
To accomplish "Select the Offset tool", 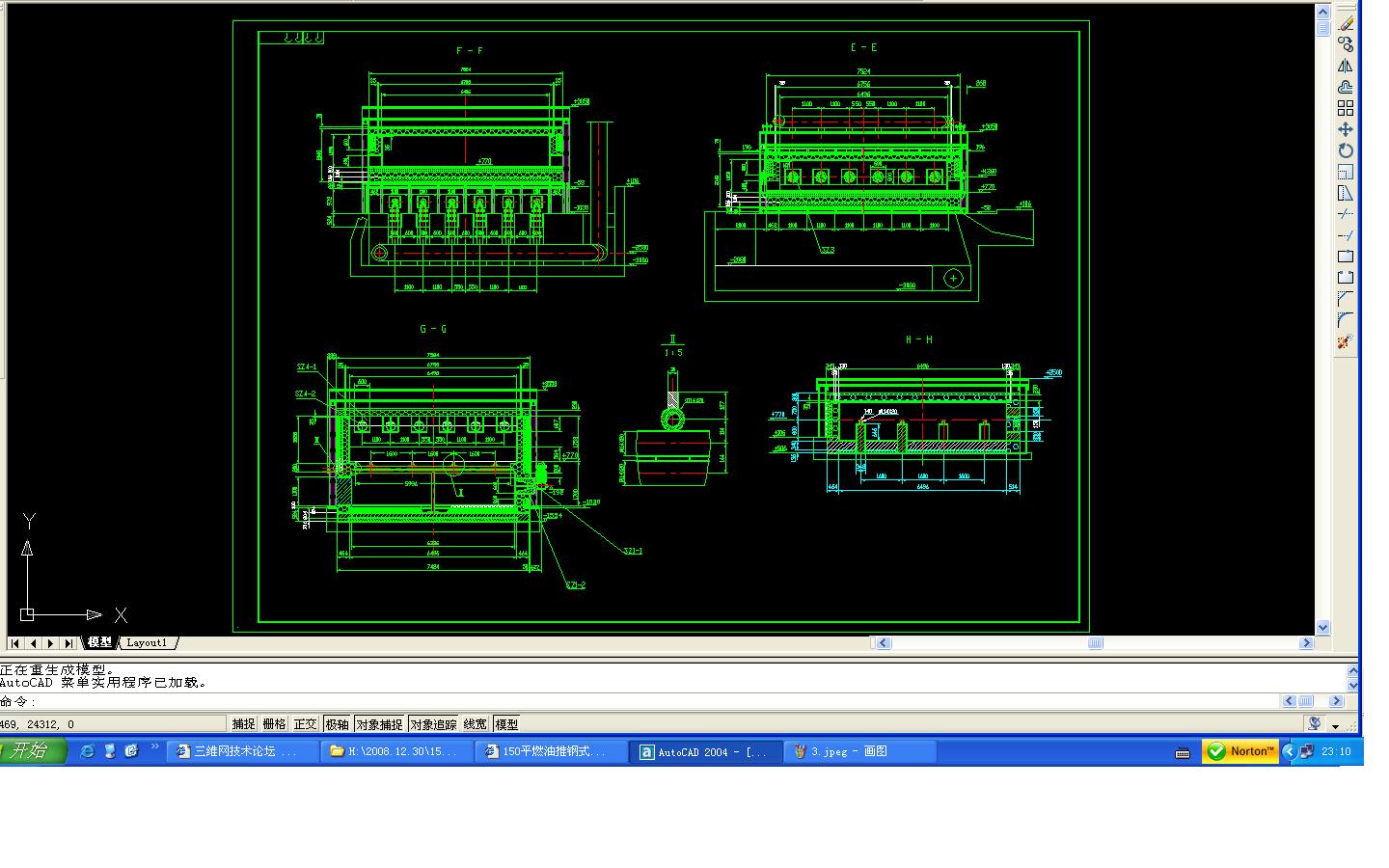I will tap(1346, 87).
